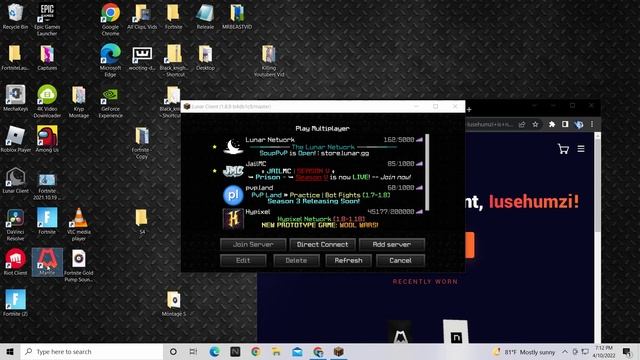Bookmark page with Chrome star icon
This screenshot has width=640, height=360.
(x=535, y=124)
